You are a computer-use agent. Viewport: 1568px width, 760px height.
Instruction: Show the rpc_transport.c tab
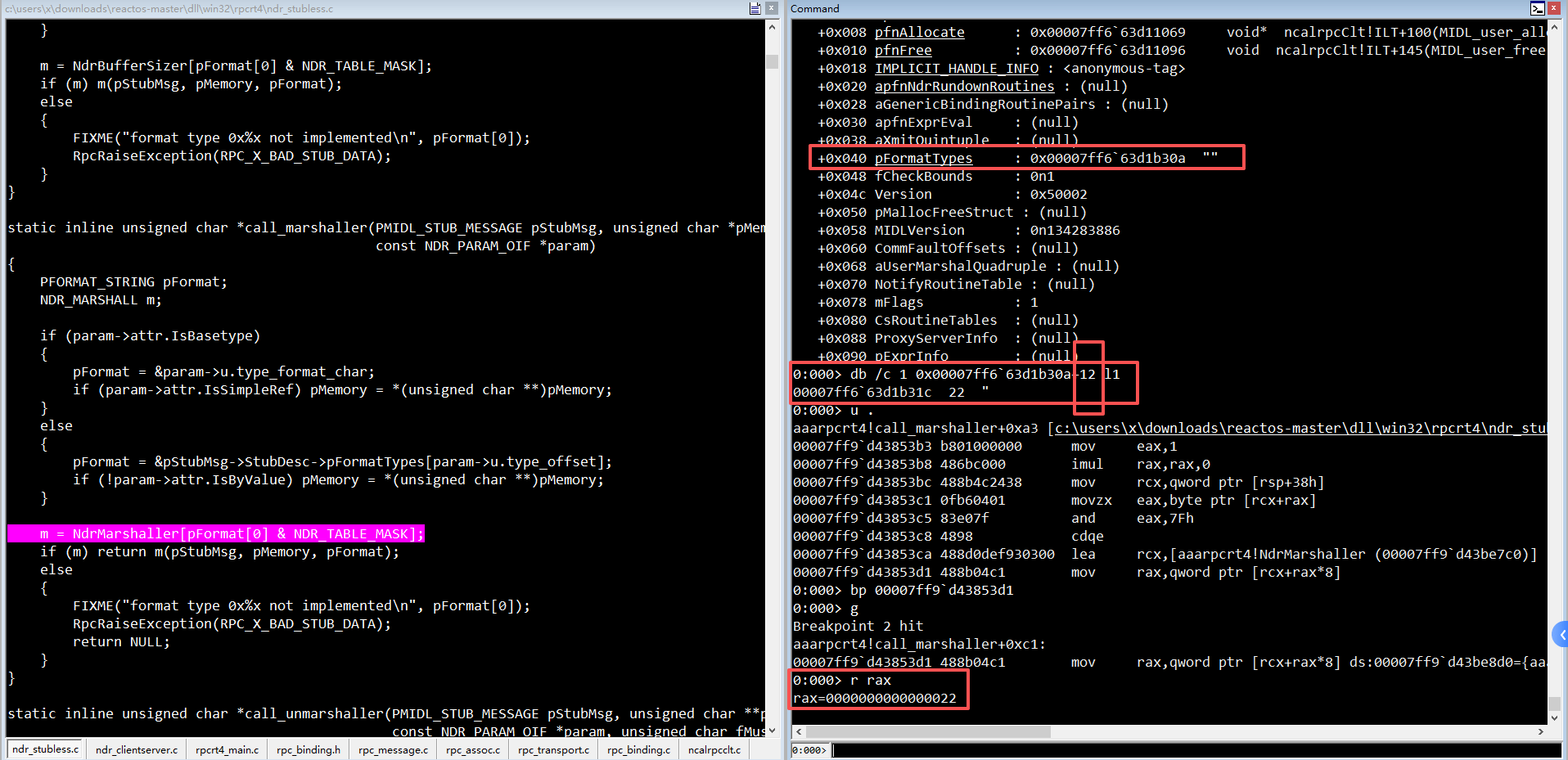tap(553, 749)
